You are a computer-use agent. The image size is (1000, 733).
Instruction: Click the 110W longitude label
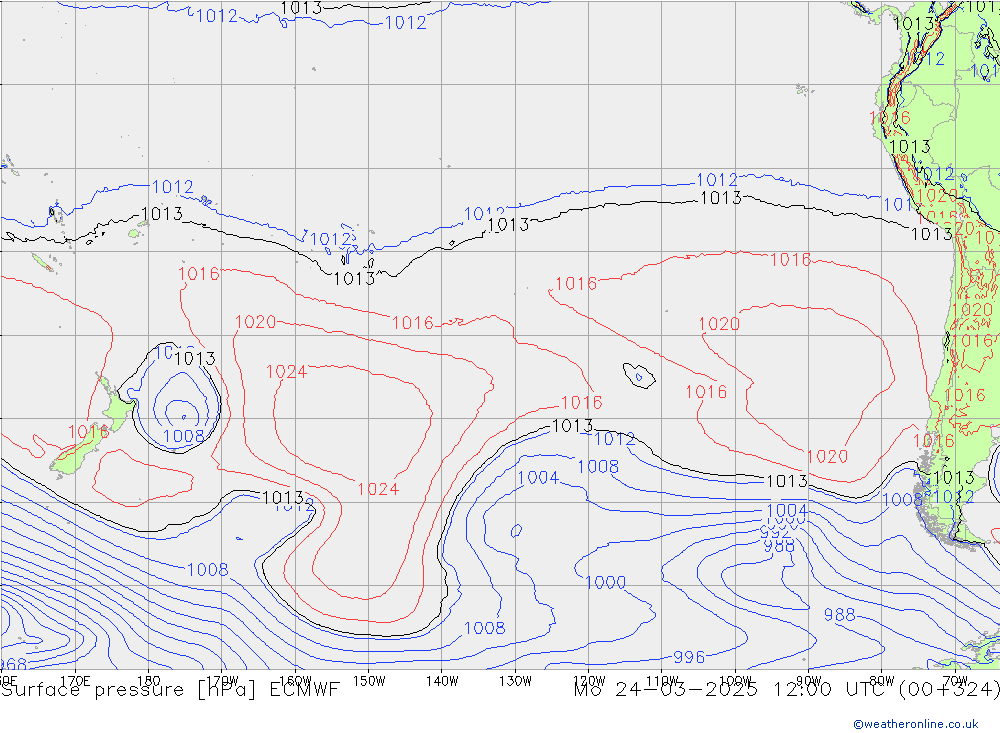click(662, 681)
